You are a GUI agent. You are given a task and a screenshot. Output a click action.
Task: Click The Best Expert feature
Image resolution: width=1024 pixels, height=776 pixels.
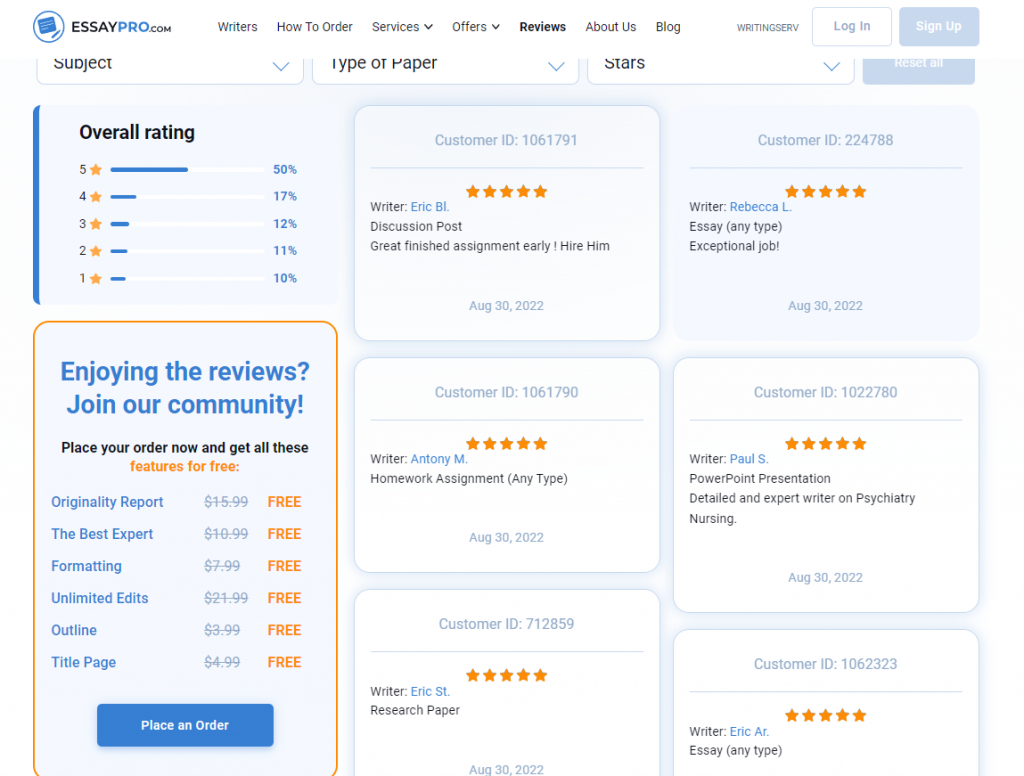[102, 534]
